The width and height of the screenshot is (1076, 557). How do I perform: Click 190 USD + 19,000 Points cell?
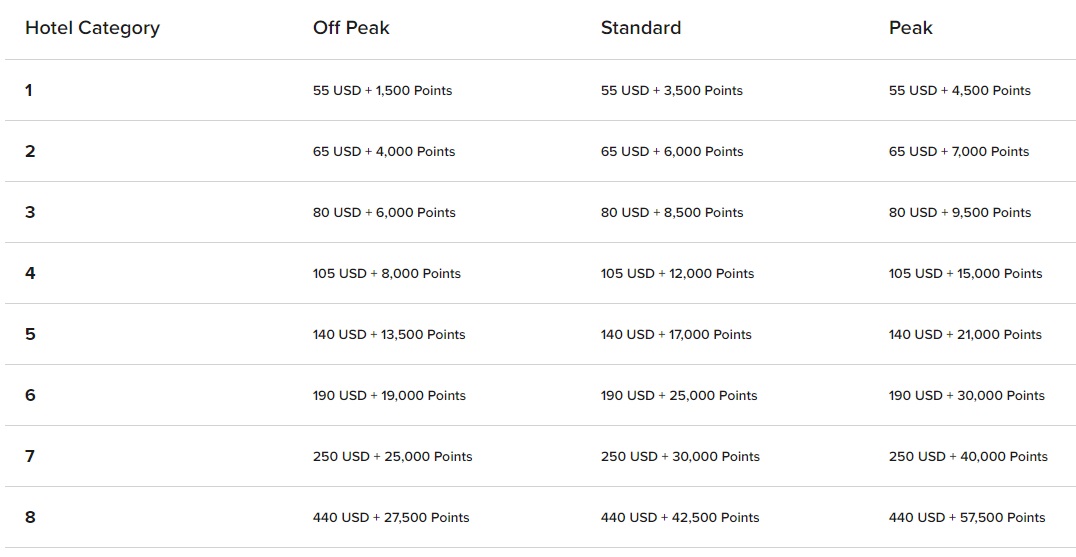[389, 396]
